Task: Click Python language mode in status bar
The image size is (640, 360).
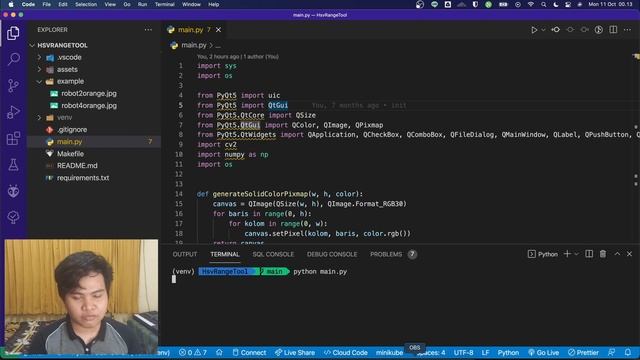Action: point(508,352)
